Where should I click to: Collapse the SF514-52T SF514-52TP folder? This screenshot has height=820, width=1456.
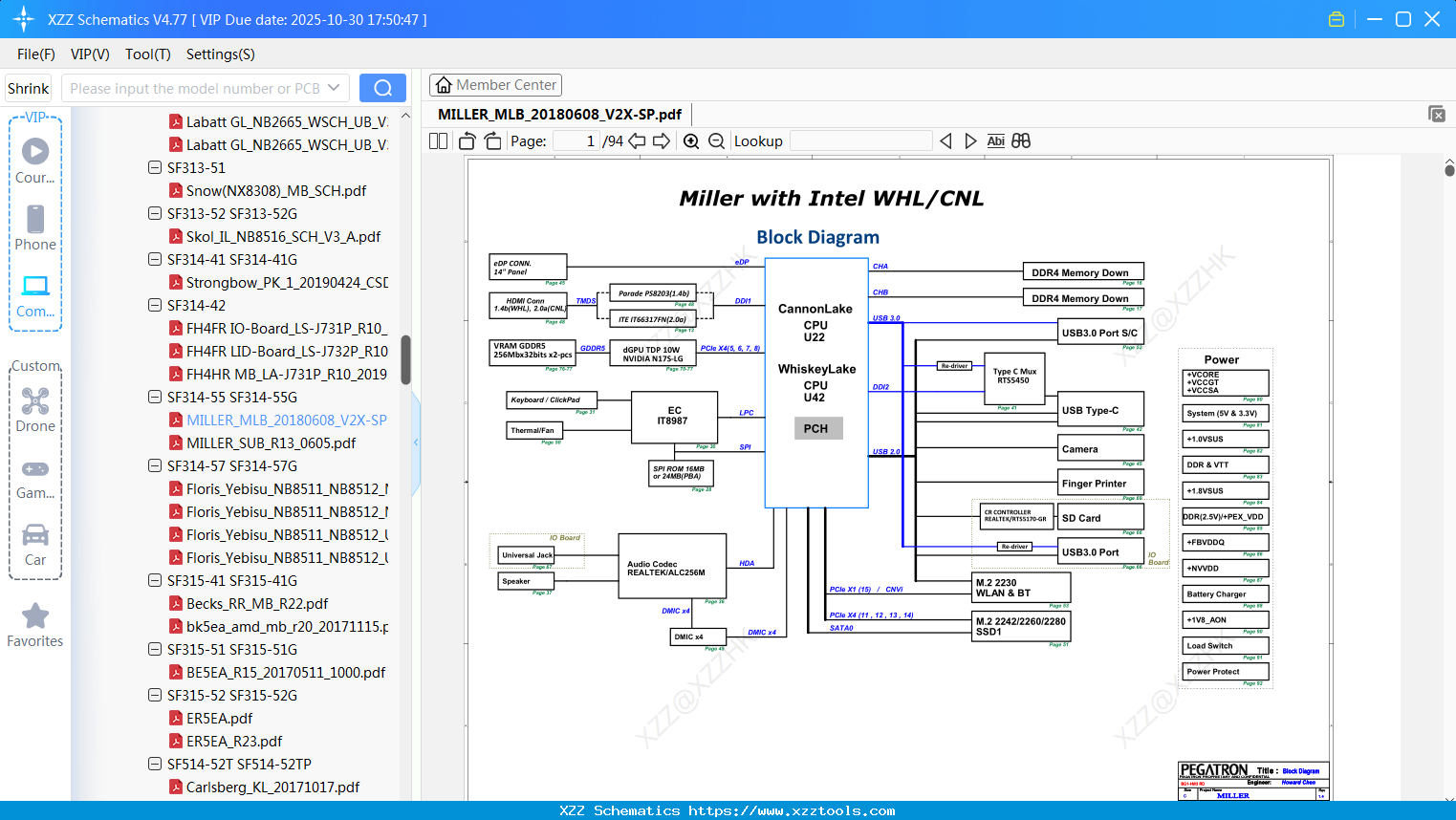click(x=155, y=764)
